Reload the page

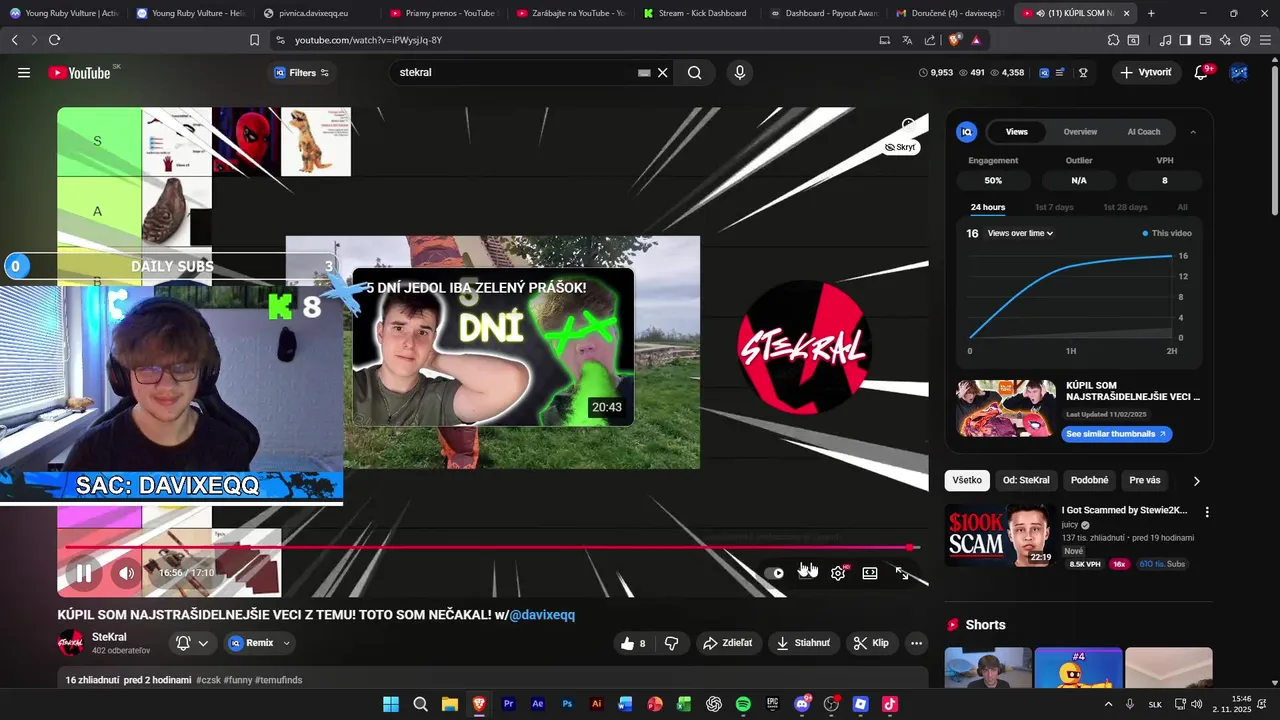tap(54, 40)
